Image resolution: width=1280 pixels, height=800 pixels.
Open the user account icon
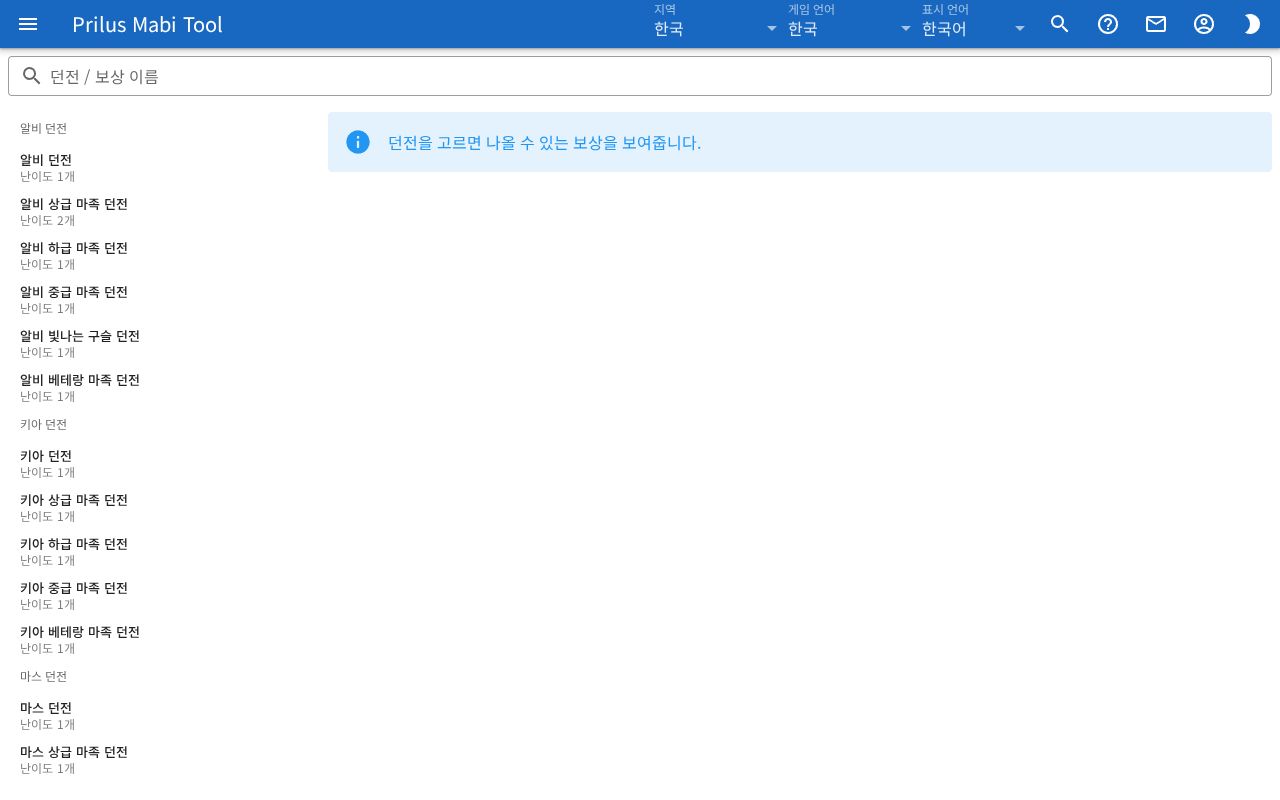click(1204, 24)
